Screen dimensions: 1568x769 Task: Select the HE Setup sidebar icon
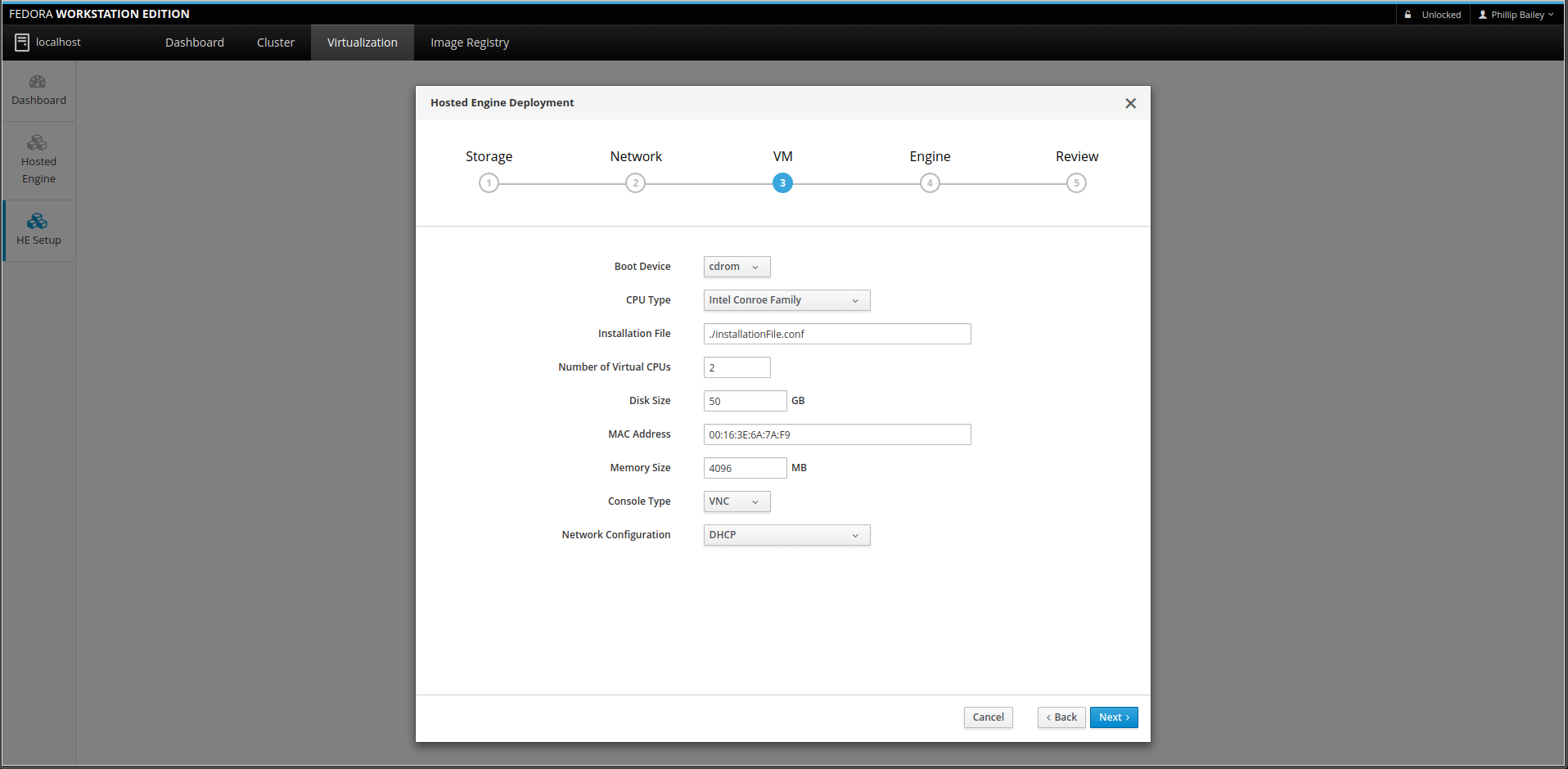coord(38,221)
